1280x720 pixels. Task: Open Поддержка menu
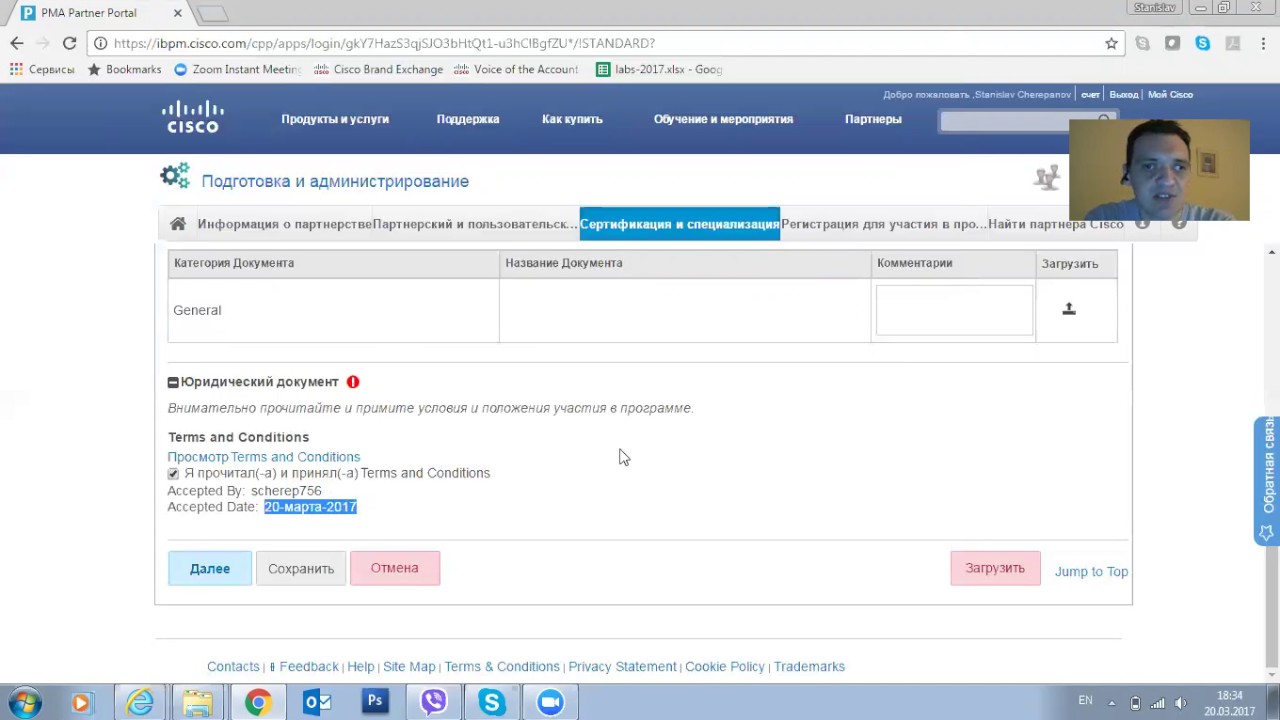[468, 119]
